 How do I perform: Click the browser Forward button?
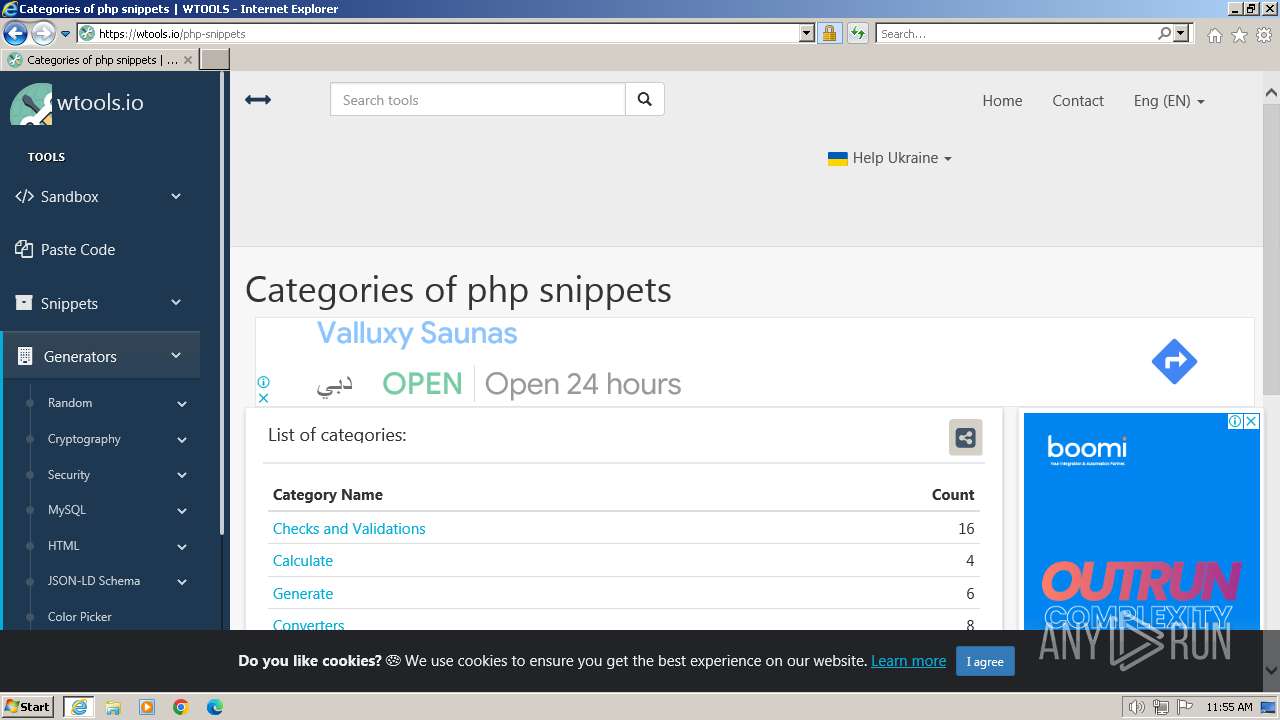[42, 34]
